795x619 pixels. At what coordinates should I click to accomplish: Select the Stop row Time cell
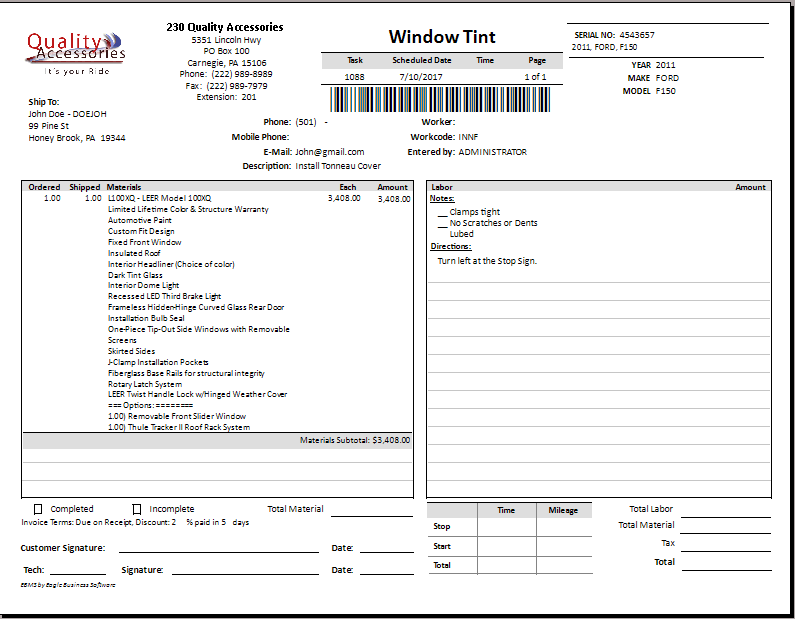pyautogui.click(x=506, y=527)
